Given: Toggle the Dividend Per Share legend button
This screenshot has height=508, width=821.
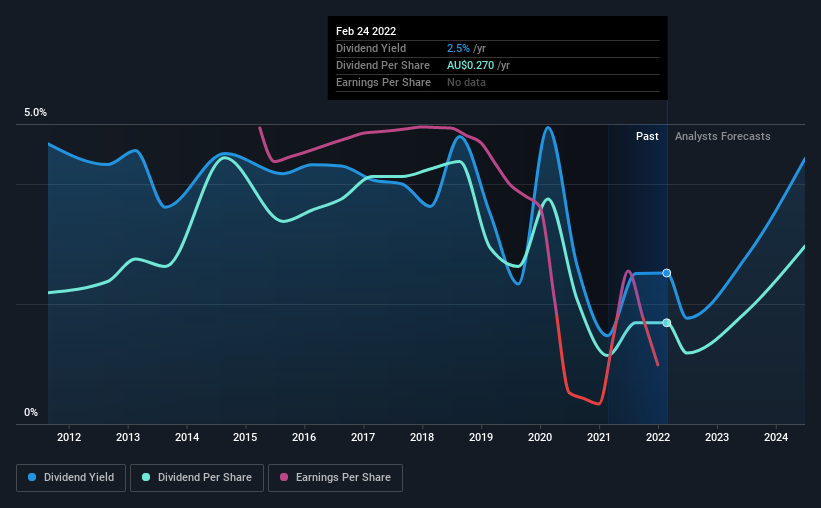Looking at the screenshot, I should (197, 478).
